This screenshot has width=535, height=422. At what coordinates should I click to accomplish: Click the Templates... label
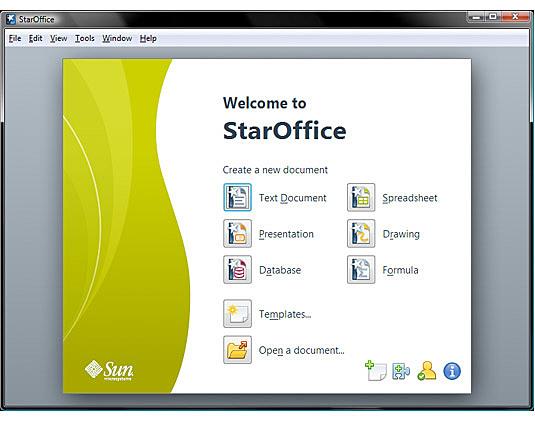pos(285,314)
